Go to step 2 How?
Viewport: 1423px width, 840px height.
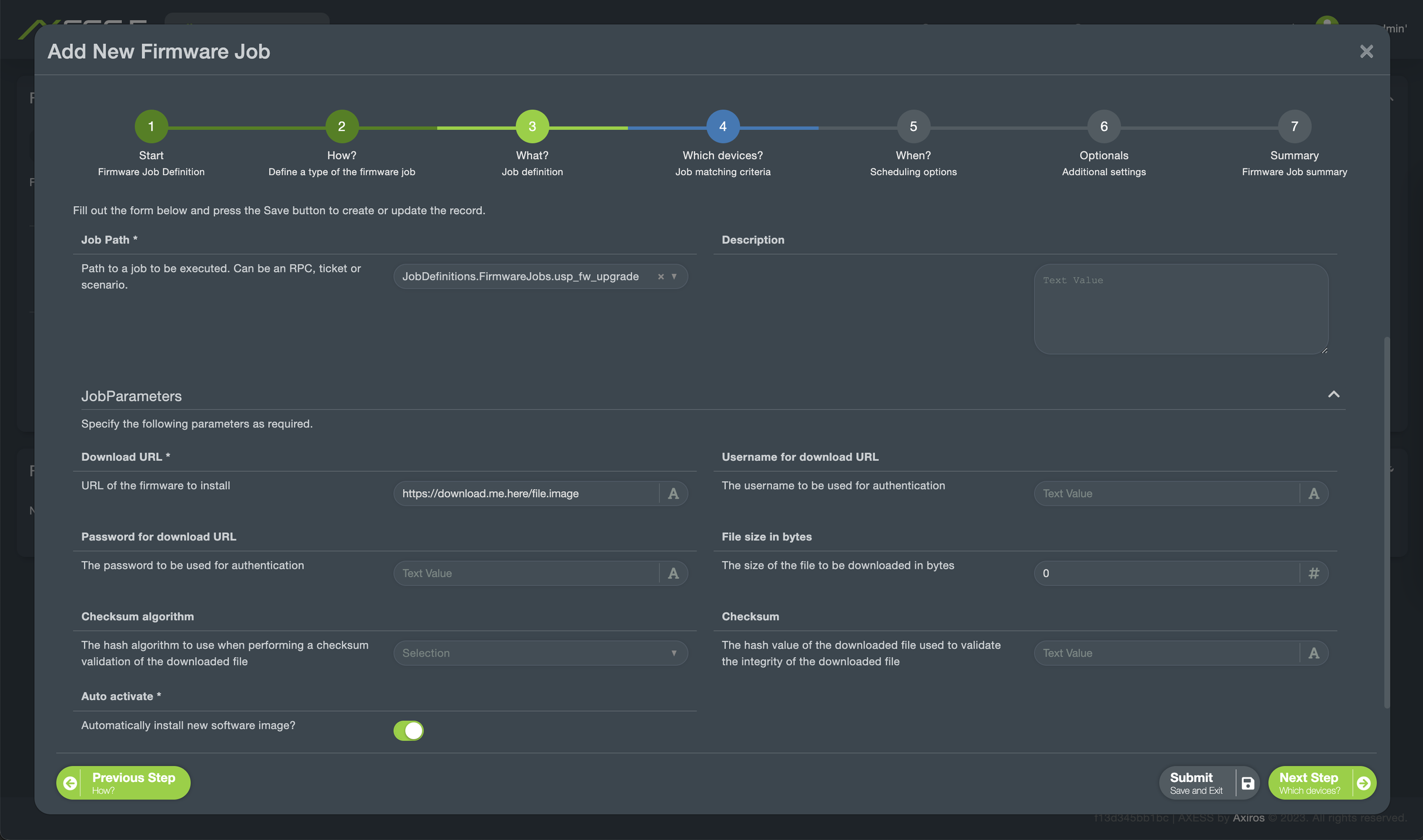pos(342,126)
